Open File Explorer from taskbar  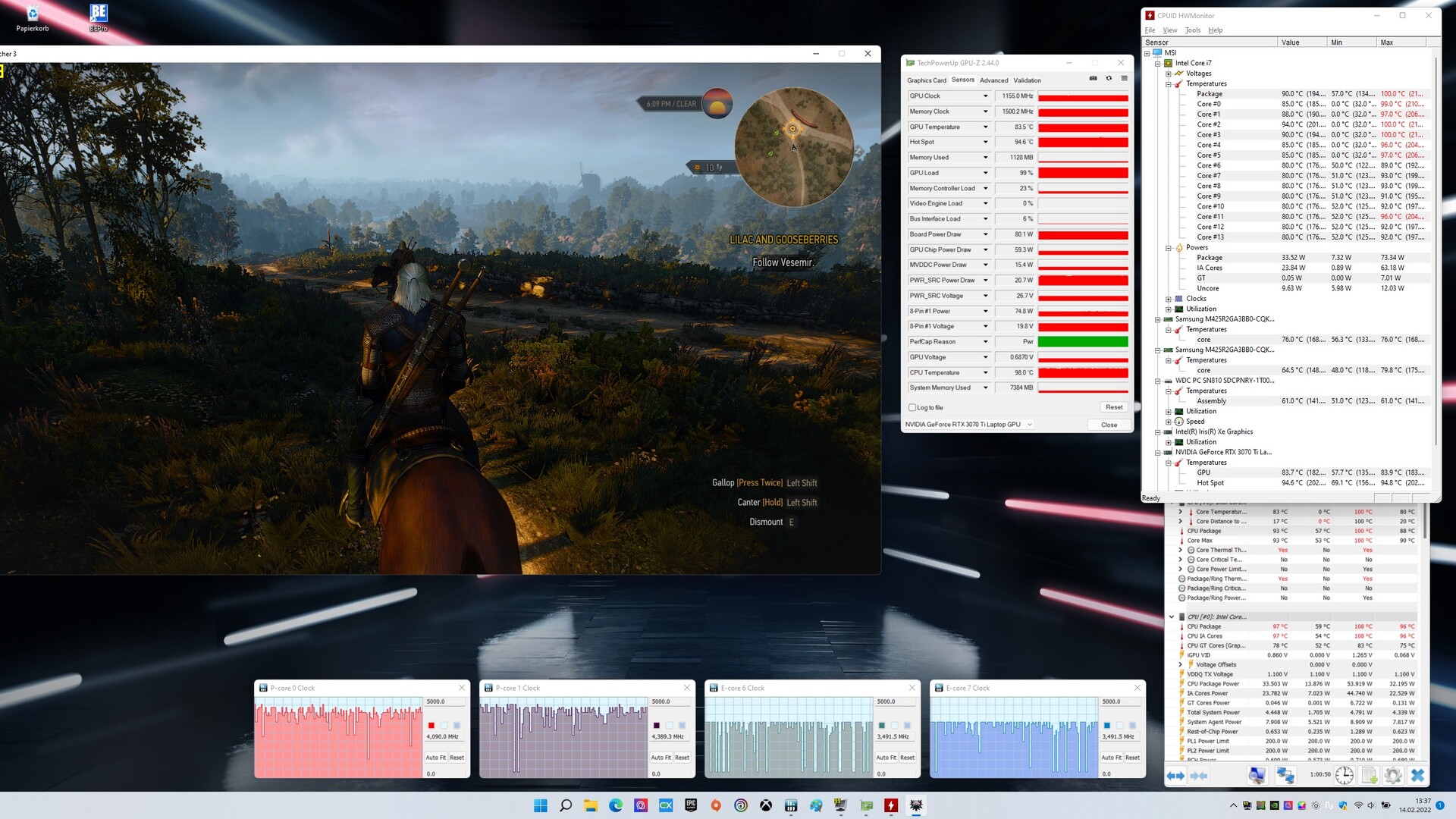[591, 805]
